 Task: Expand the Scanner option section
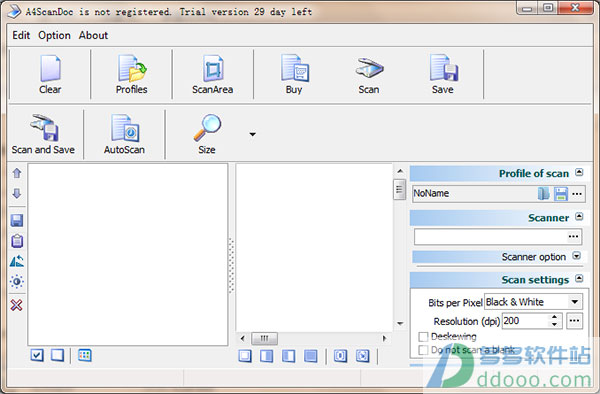pyautogui.click(x=577, y=256)
